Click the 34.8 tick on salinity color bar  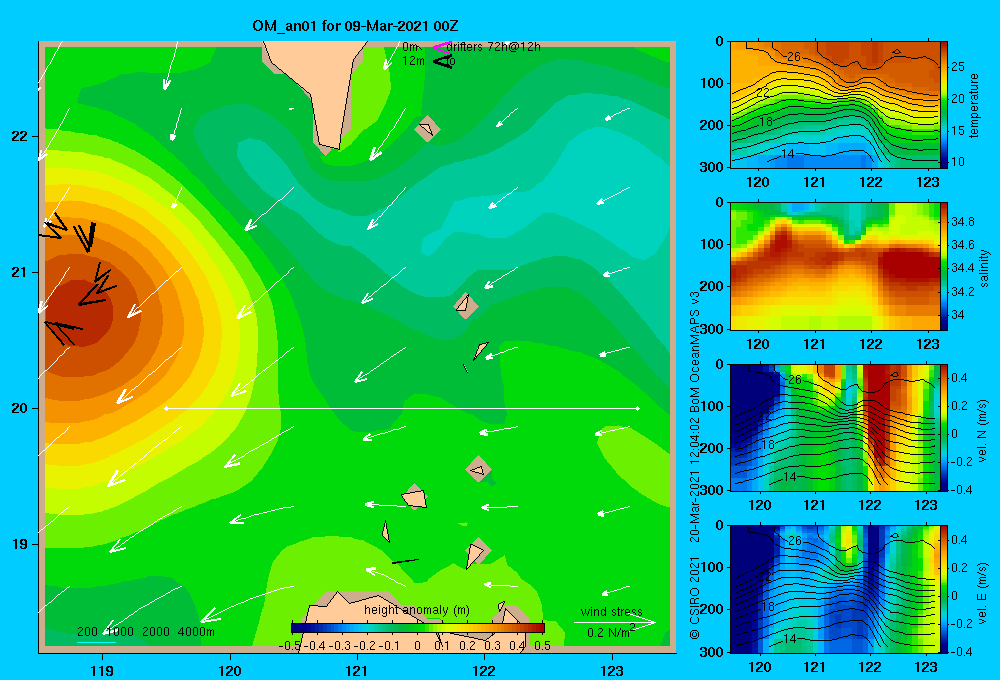[962, 221]
